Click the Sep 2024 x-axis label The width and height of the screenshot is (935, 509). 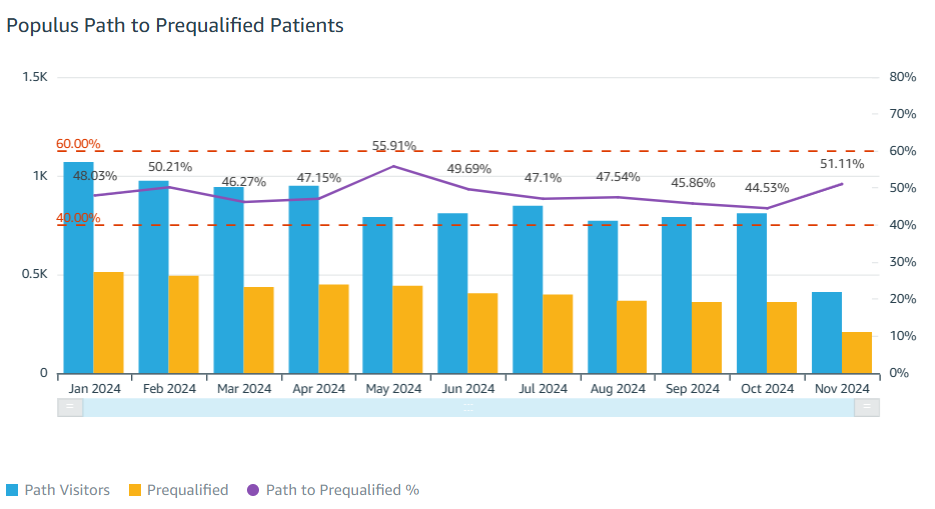click(691, 388)
